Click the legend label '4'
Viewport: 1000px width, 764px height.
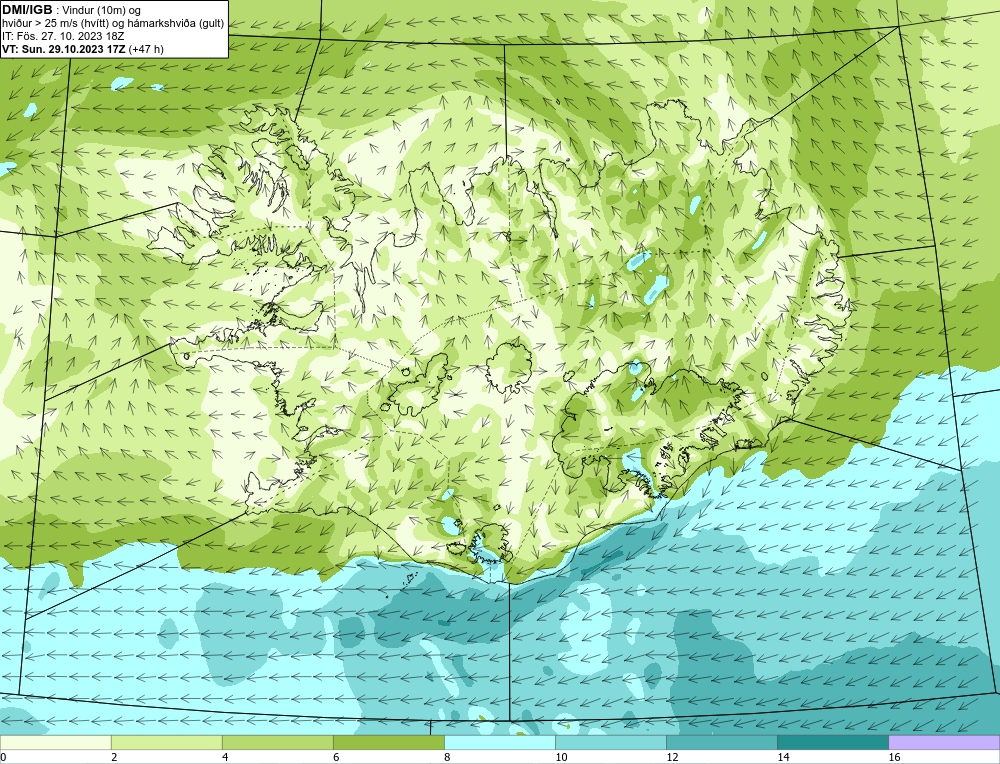click(225, 757)
